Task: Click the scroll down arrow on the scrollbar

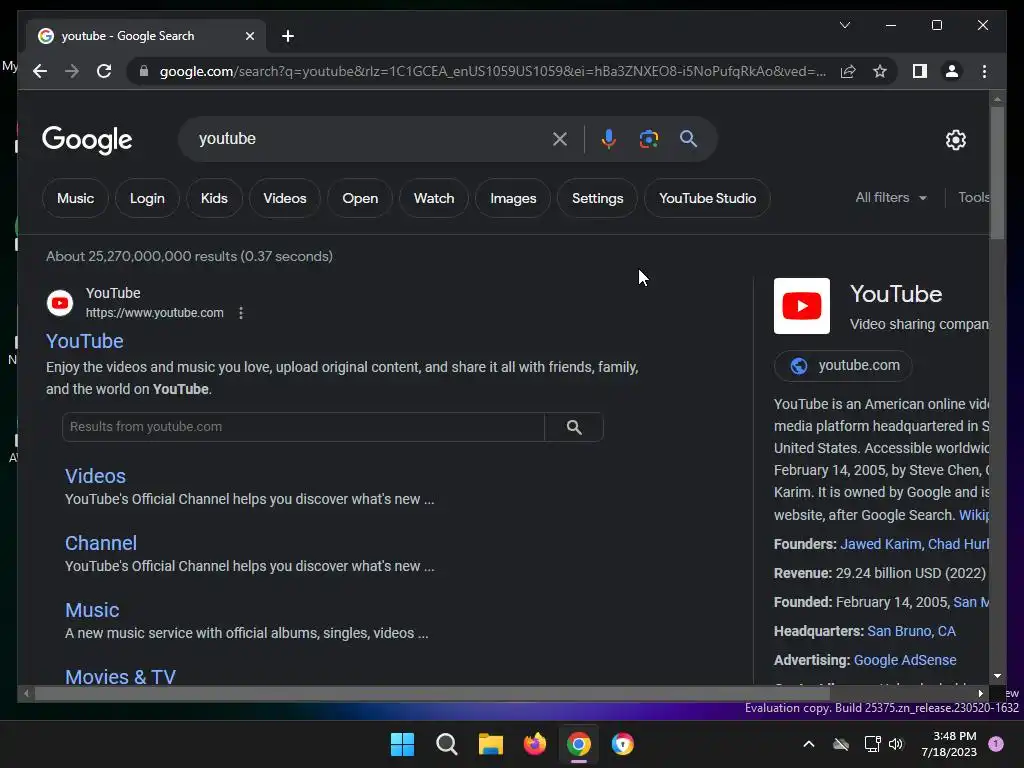Action: click(x=997, y=677)
